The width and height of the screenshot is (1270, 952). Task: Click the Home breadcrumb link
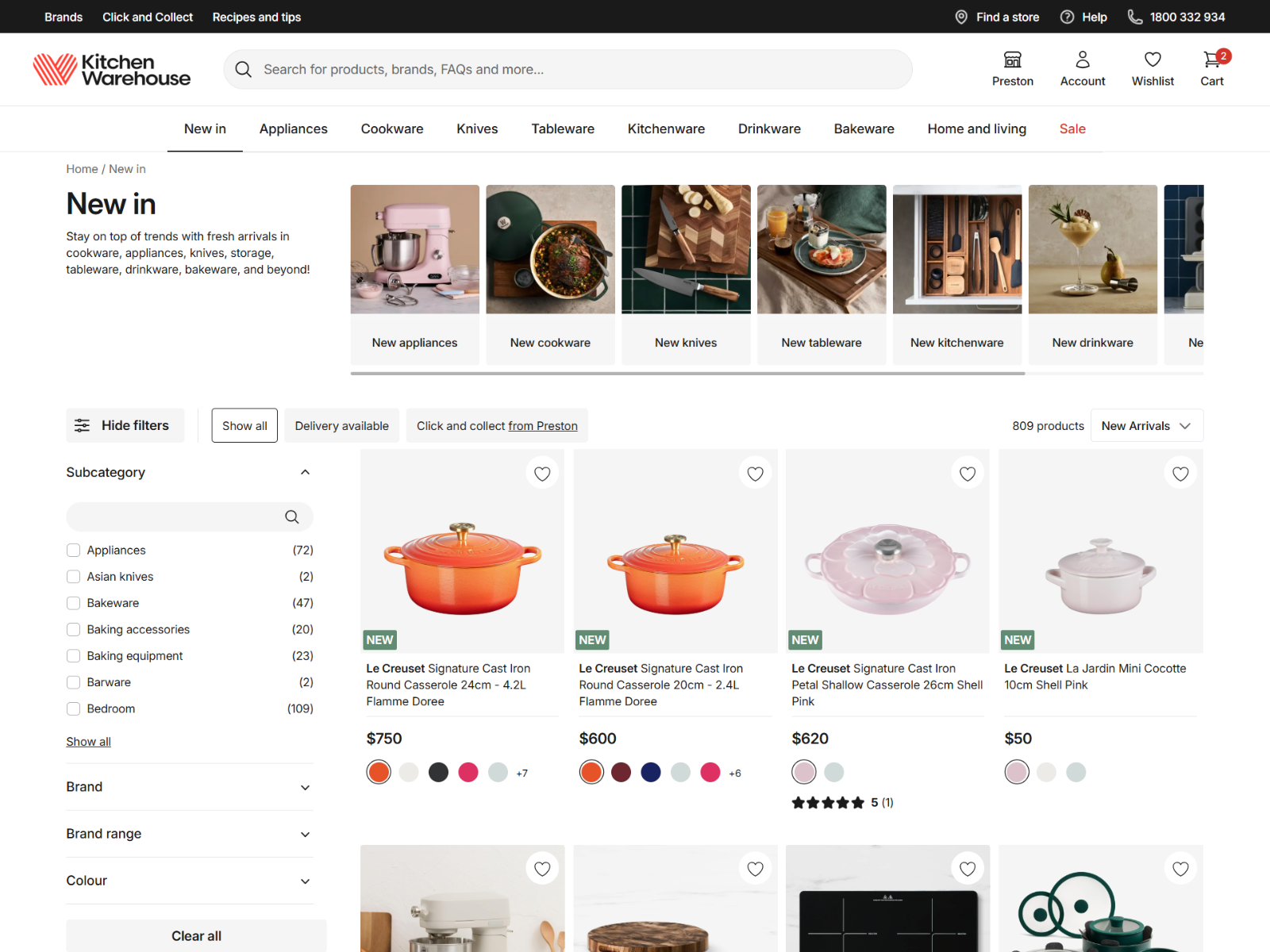pyautogui.click(x=82, y=169)
